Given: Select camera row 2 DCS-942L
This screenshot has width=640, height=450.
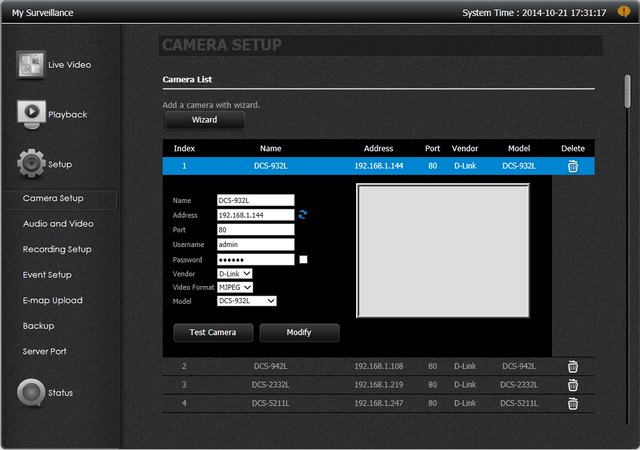Looking at the screenshot, I should point(378,366).
